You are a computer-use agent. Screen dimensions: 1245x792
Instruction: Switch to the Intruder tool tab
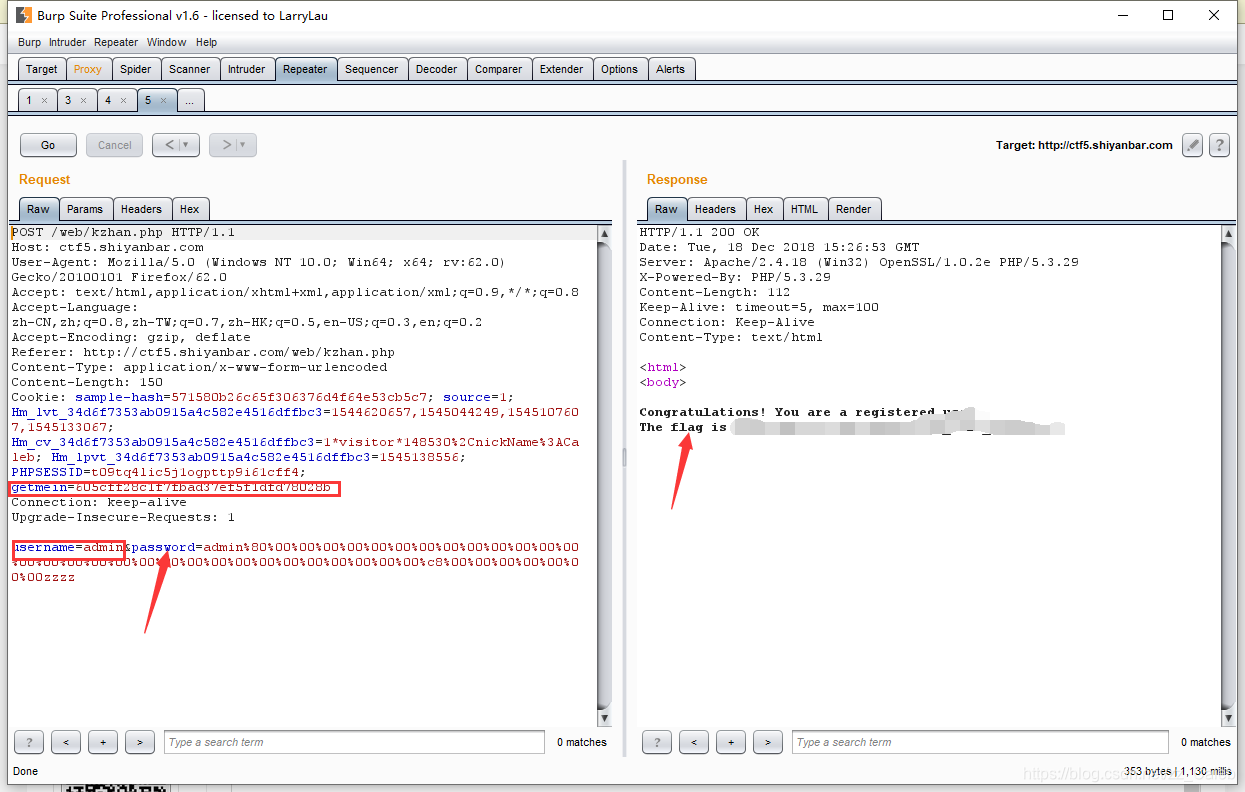coord(247,69)
